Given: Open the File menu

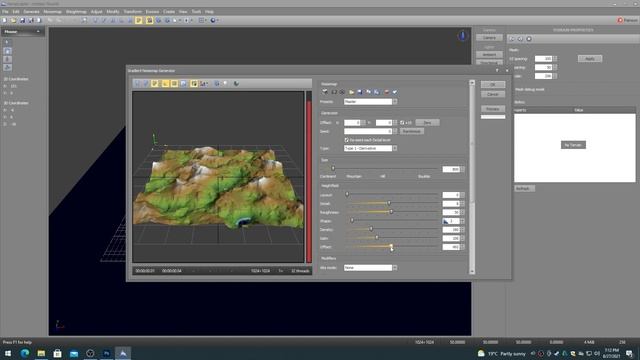Looking at the screenshot, I should [5, 12].
